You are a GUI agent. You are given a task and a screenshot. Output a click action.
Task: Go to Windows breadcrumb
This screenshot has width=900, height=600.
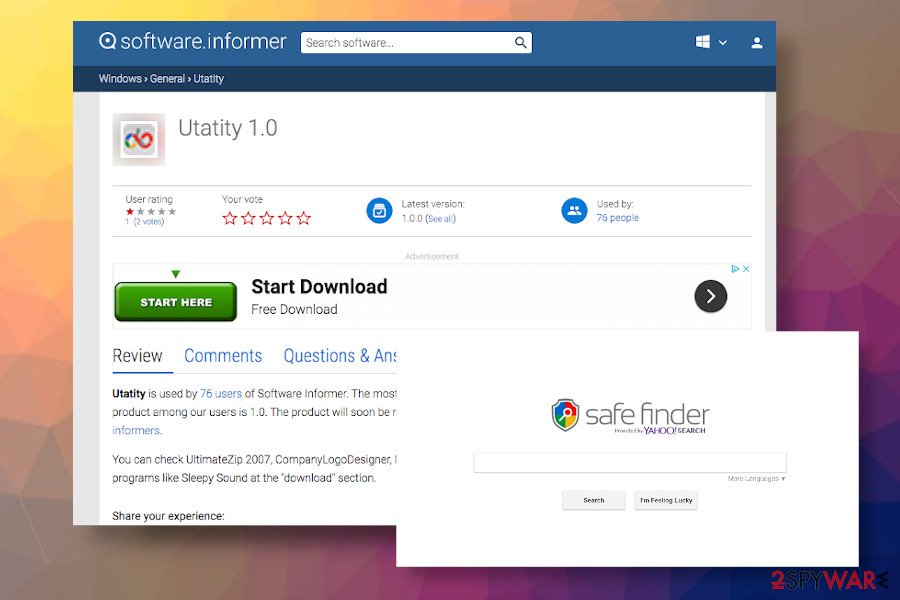point(120,79)
